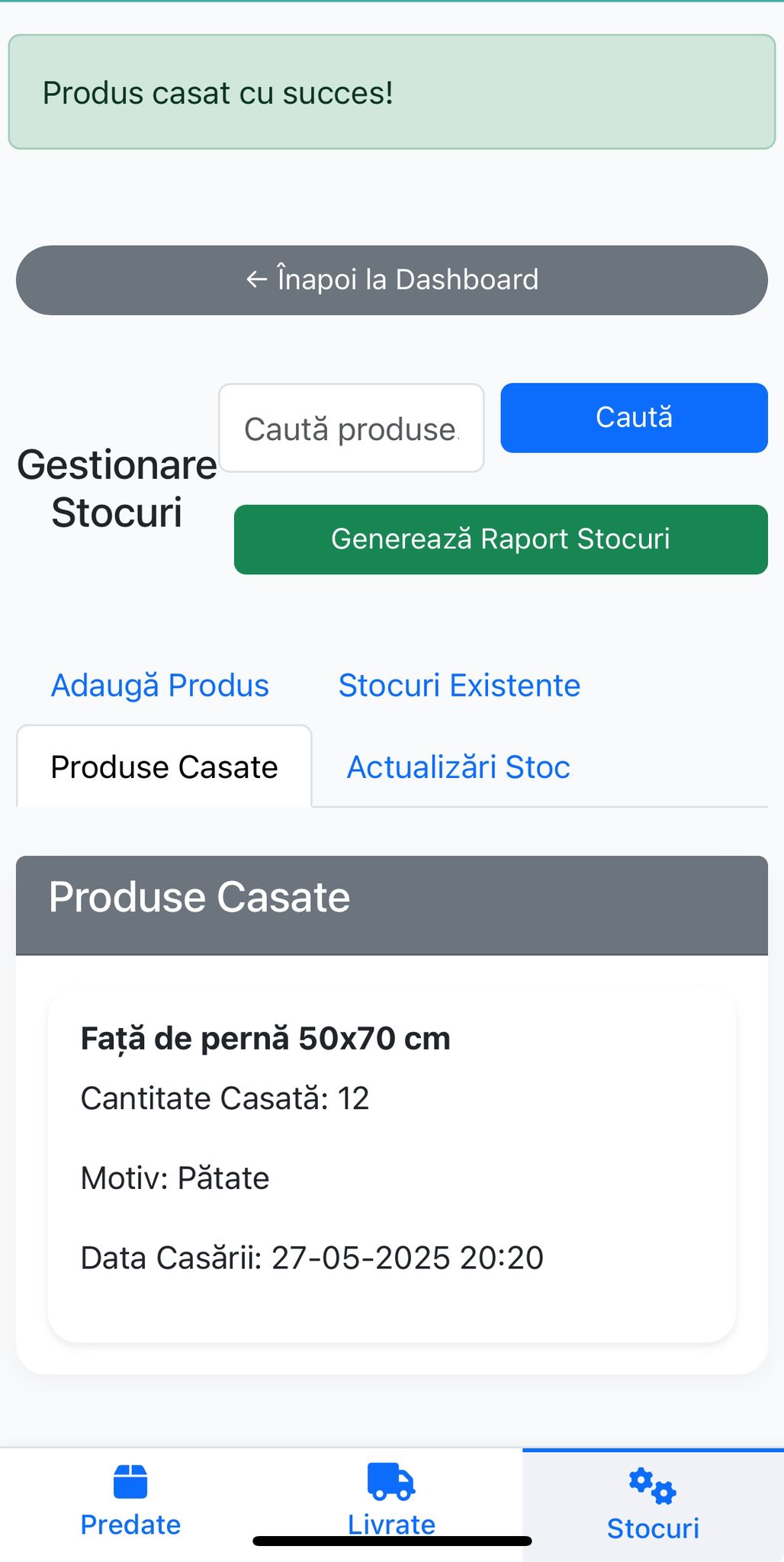Focus the Caută produse search field
784x1562 pixels.
[351, 429]
